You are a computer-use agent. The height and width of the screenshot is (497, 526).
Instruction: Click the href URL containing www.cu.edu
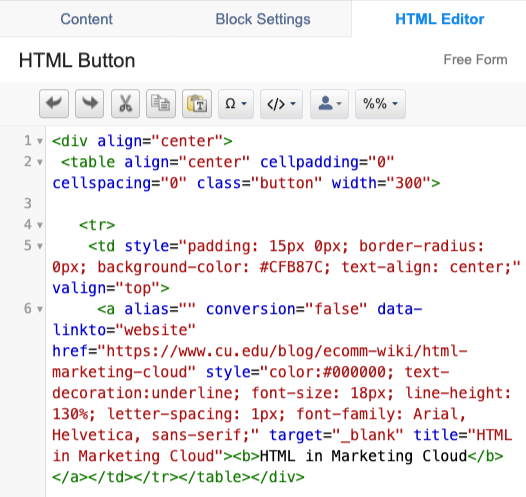pos(260,362)
